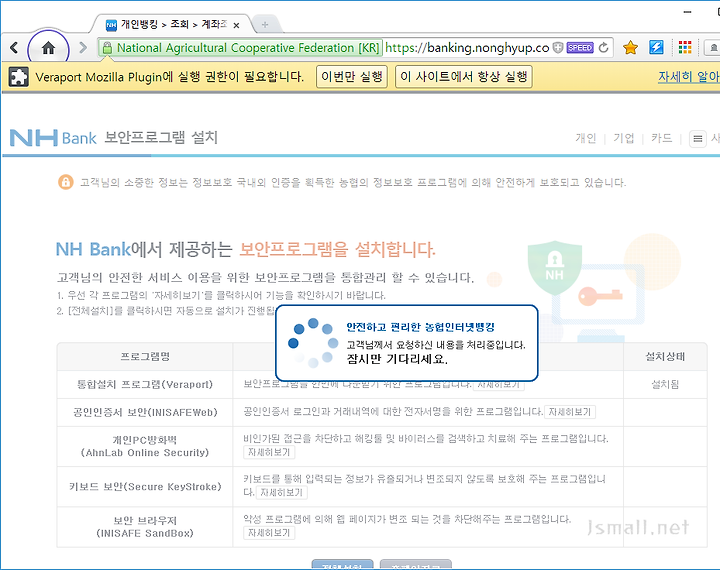Open the 개인 menu item
Viewport: 720px width, 570px height.
(585, 138)
